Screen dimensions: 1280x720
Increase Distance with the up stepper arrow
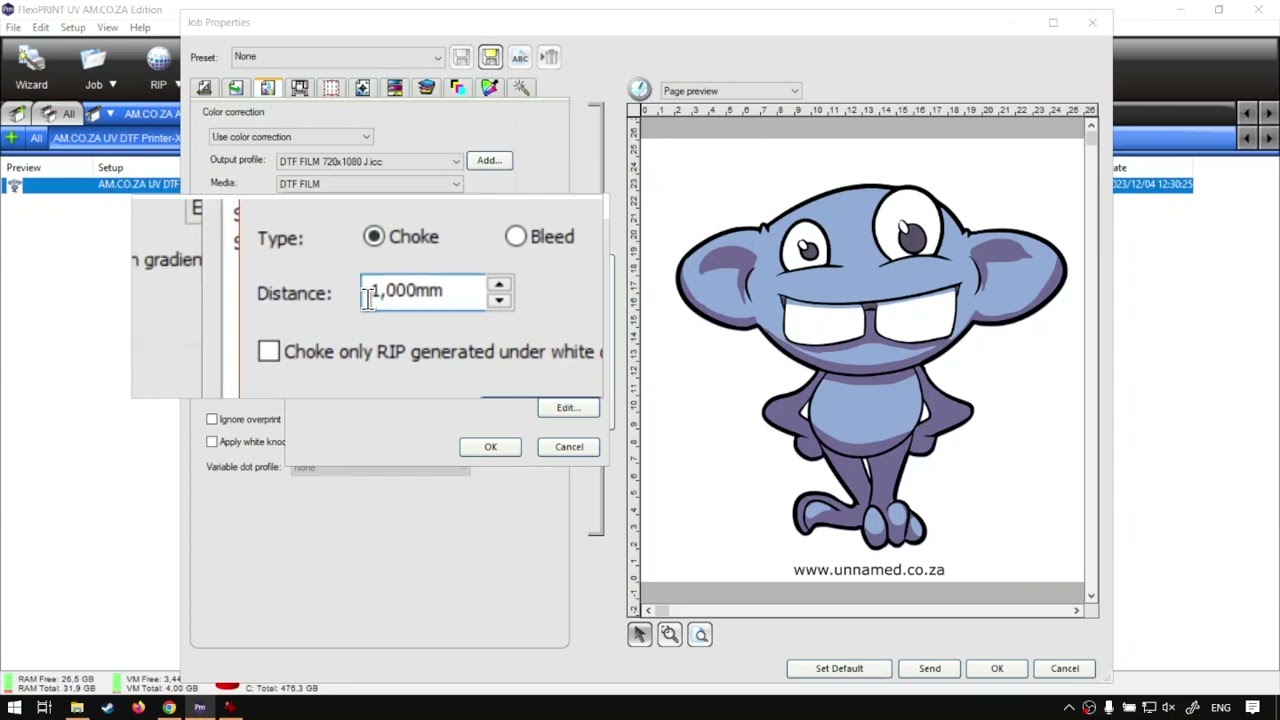(x=499, y=284)
